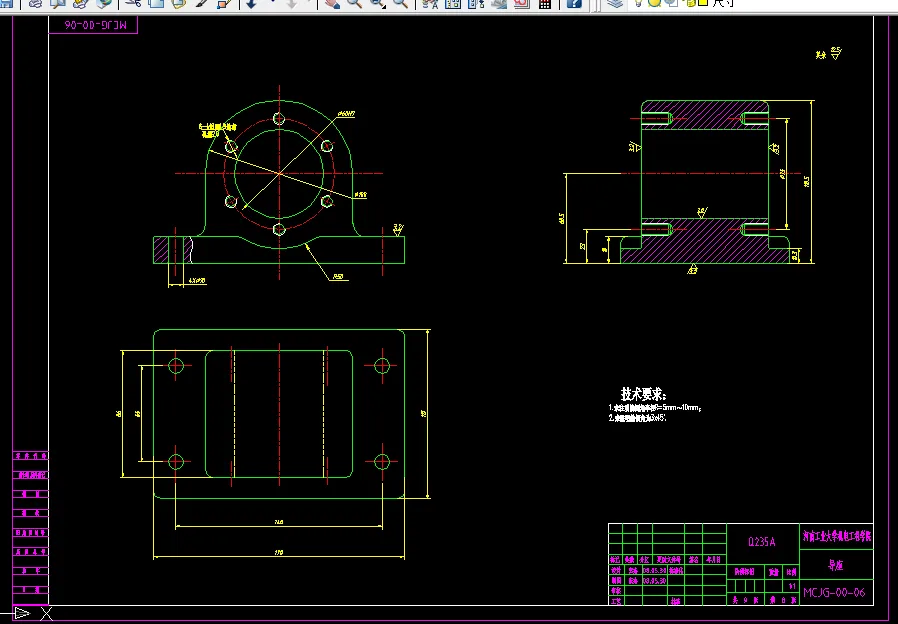898x624 pixels.
Task: Select the Match Properties brush tool
Action: [x=201, y=3]
